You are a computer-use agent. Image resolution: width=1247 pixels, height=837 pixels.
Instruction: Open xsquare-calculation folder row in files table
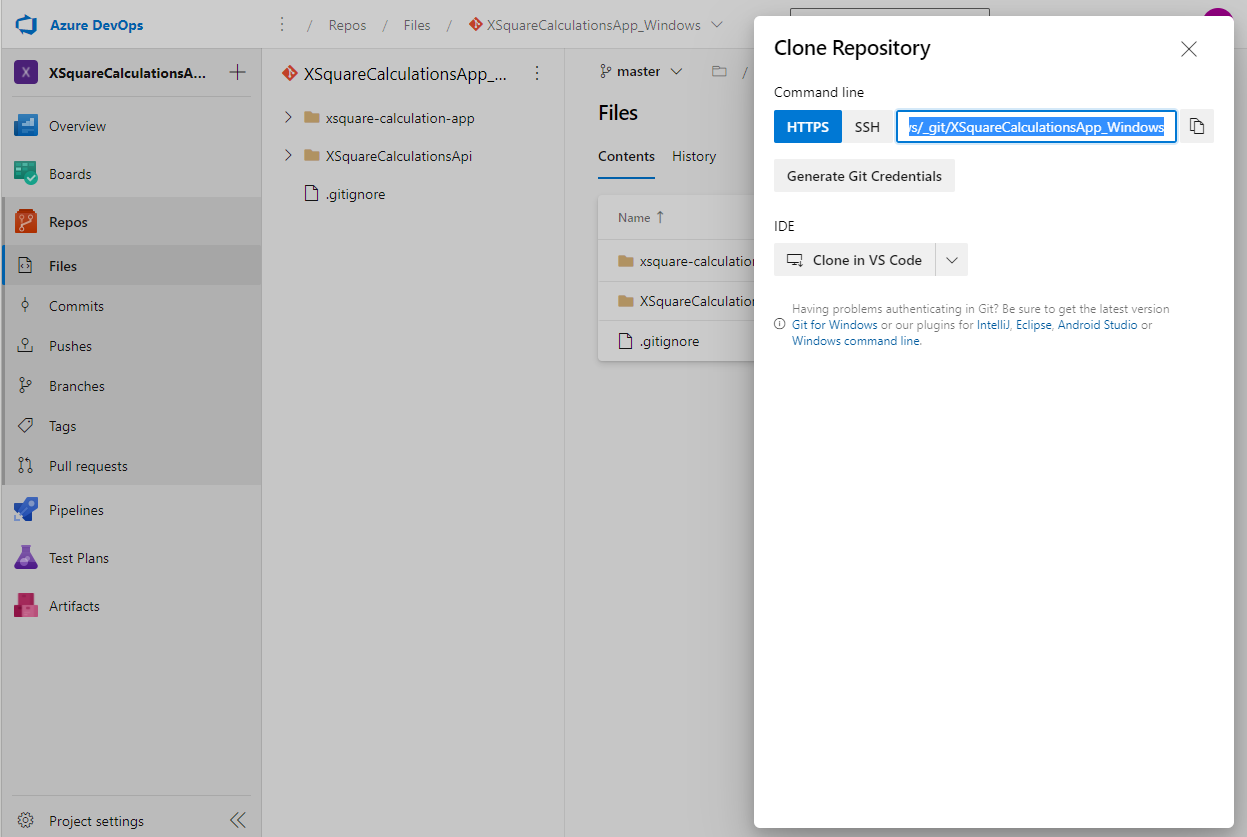[x=676, y=261]
